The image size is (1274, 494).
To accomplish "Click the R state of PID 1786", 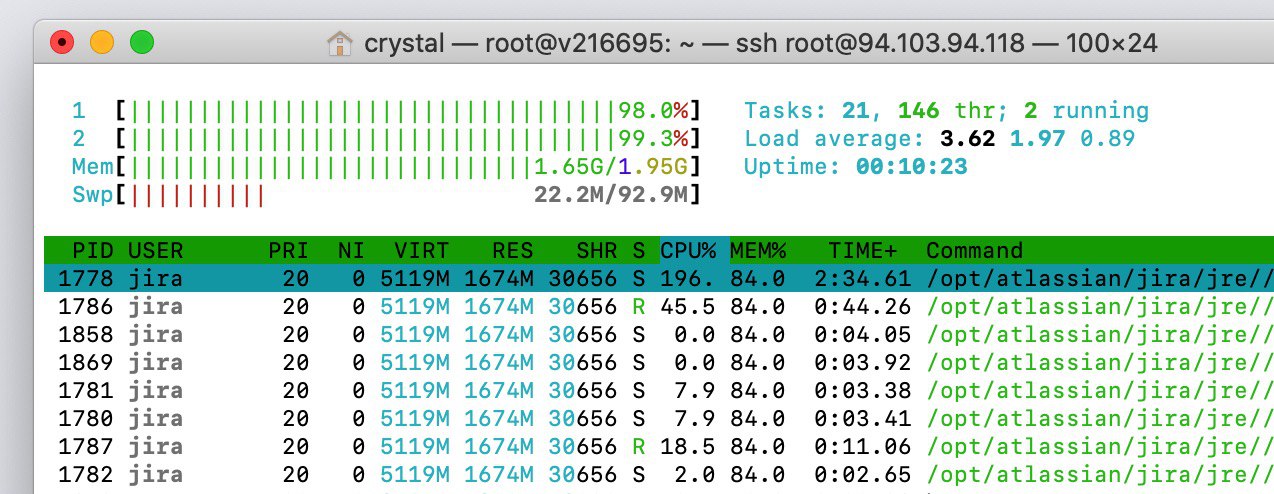I will point(638,306).
